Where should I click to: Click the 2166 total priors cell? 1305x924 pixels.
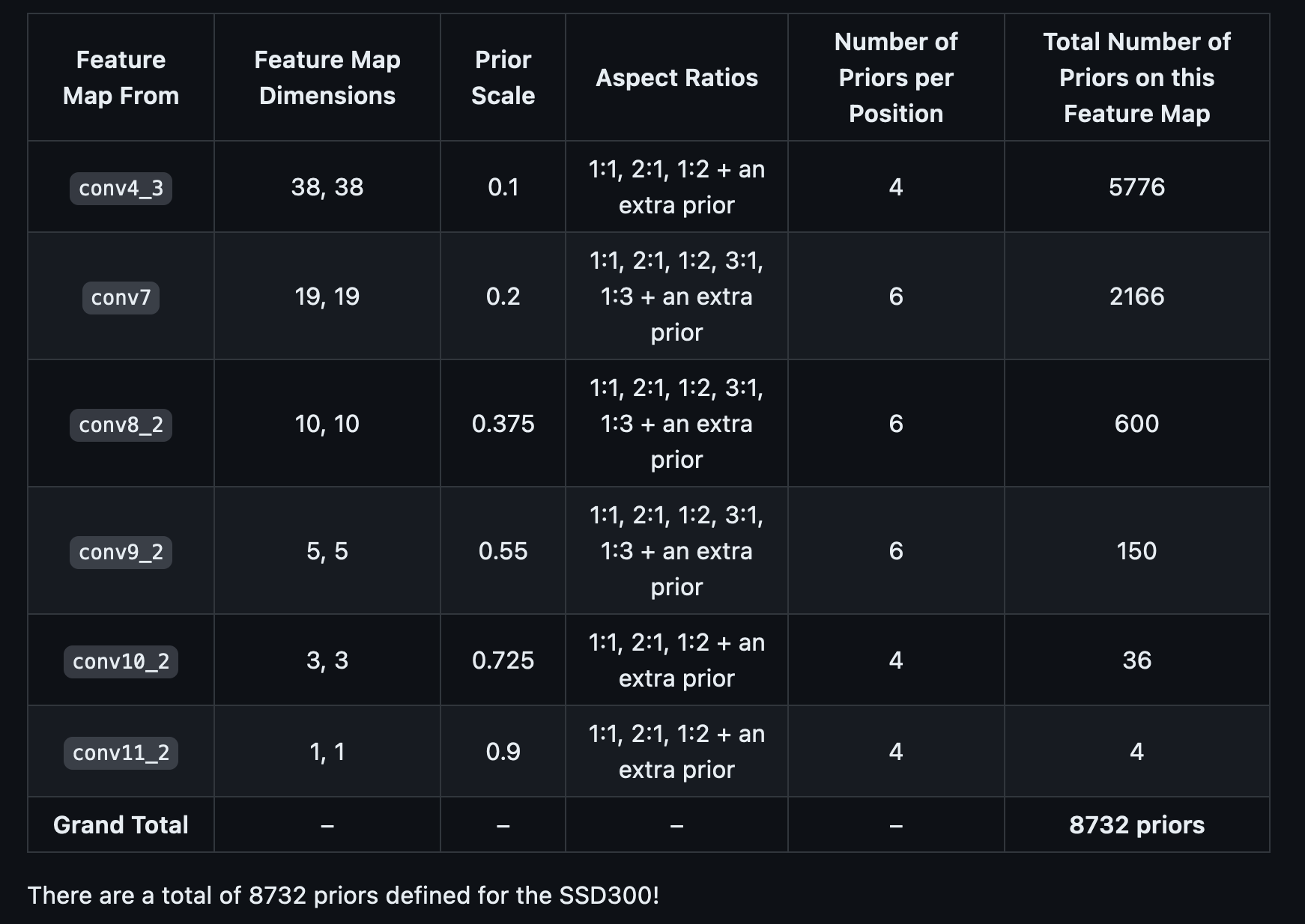point(1136,297)
